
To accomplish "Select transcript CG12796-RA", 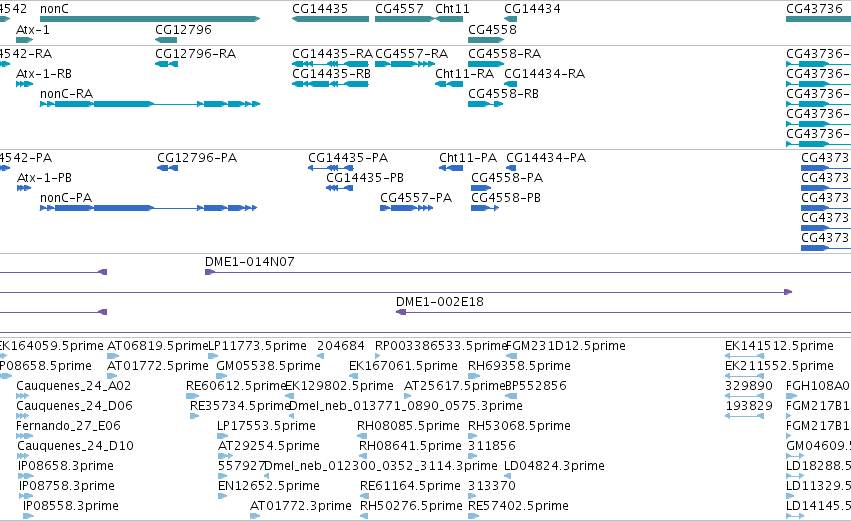I will [x=195, y=54].
